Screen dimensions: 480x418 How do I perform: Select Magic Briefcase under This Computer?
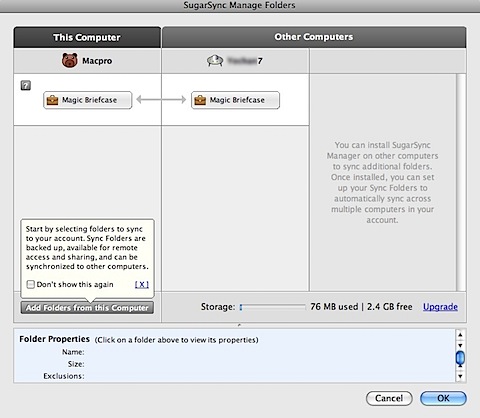point(88,100)
